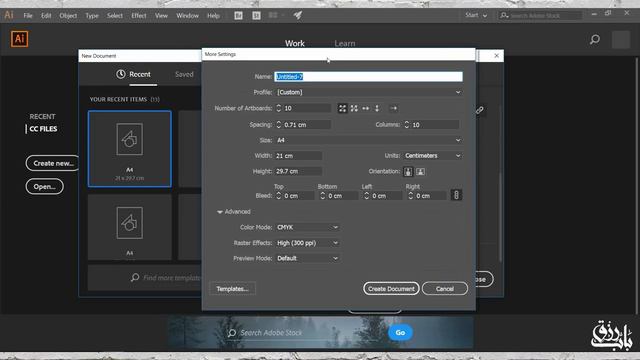Select Arrange by Row layout icon
640x360 pixels.
tap(365, 108)
